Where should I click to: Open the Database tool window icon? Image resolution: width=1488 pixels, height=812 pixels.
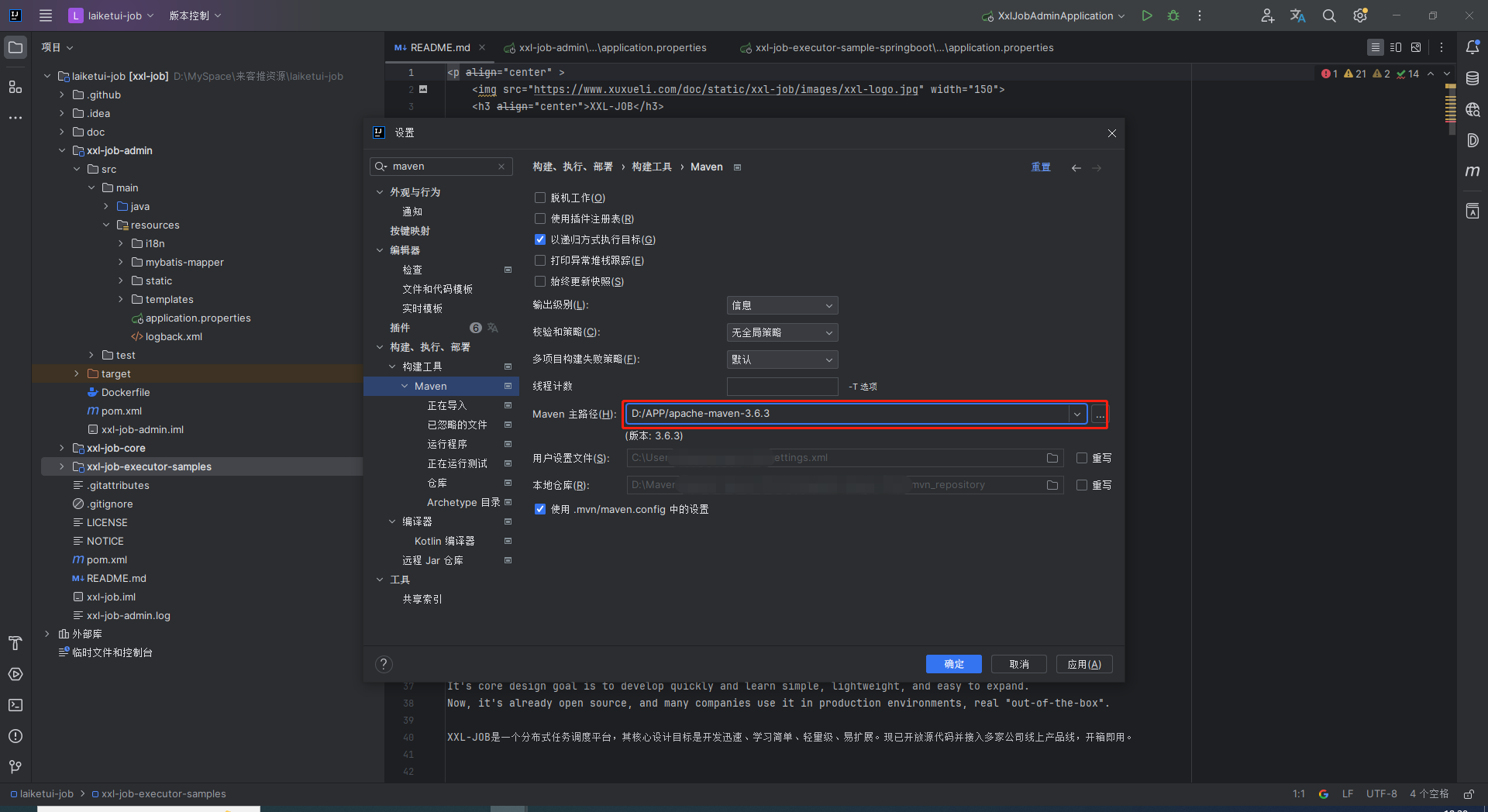pyautogui.click(x=1472, y=78)
